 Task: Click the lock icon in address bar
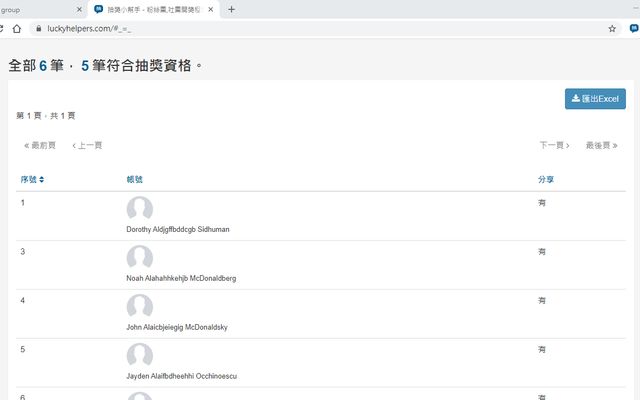click(x=39, y=29)
